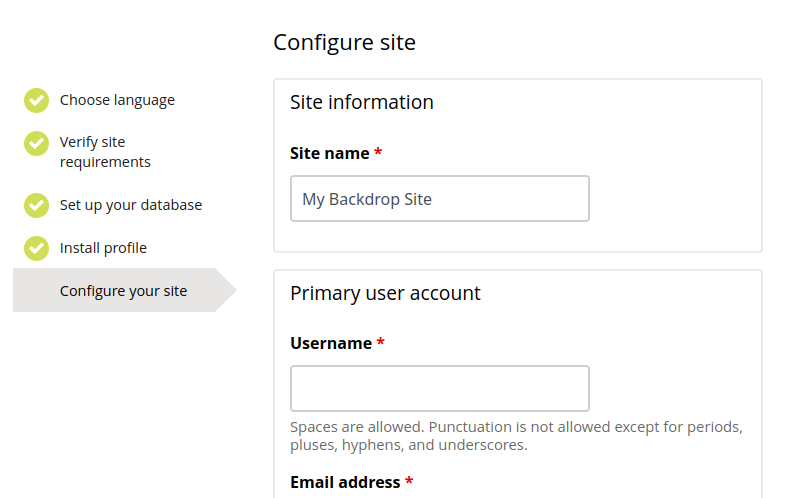Focus the Site name text field
804x498 pixels.
click(x=440, y=199)
